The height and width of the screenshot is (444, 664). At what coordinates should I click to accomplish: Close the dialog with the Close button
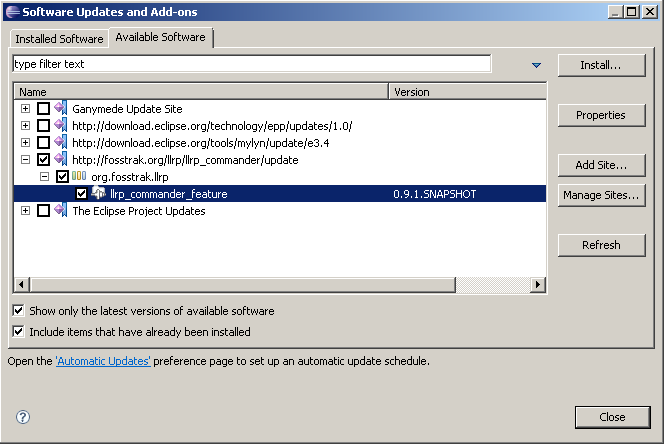pyautogui.click(x=612, y=417)
